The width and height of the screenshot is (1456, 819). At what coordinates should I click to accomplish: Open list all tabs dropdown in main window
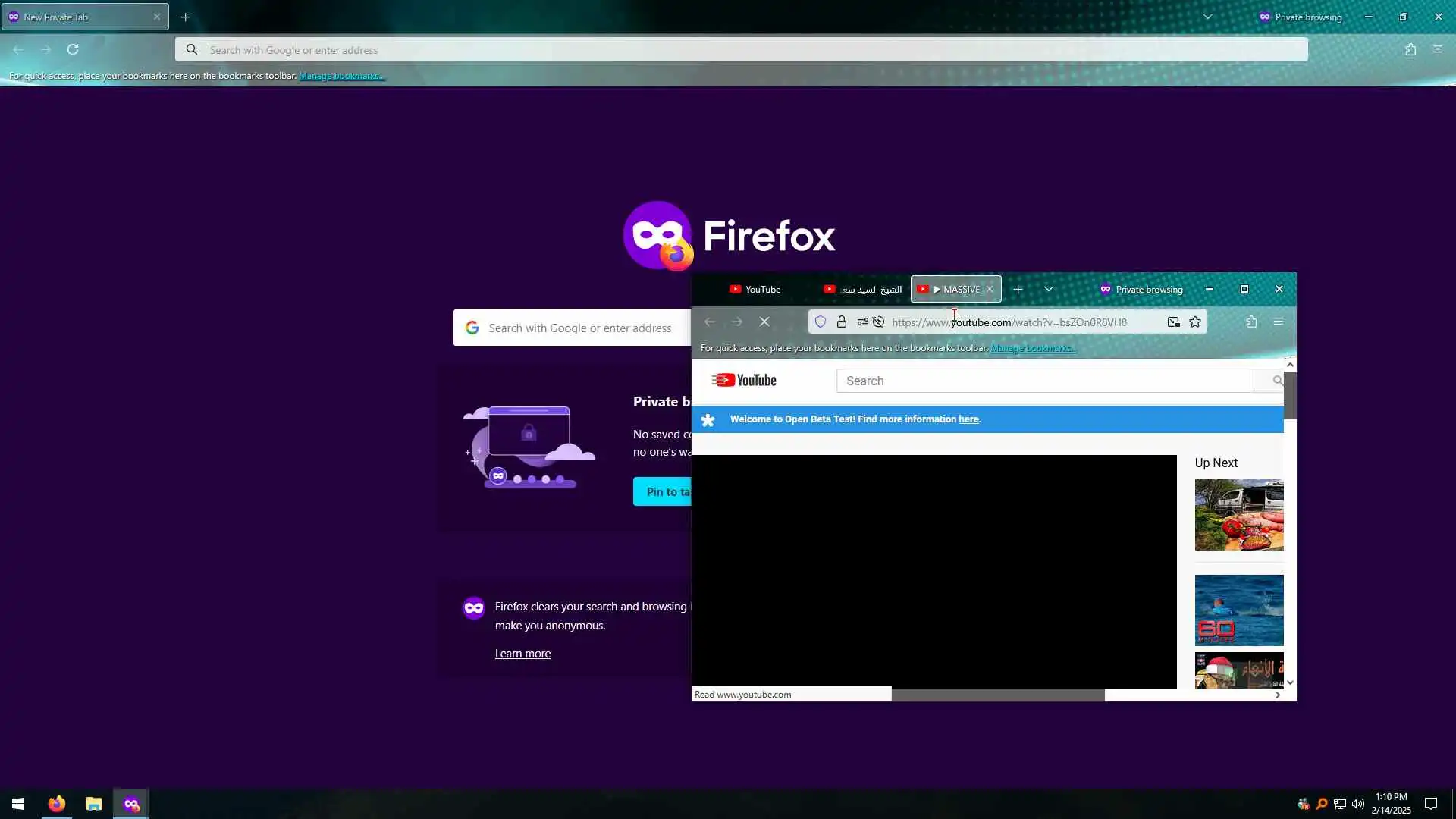pyautogui.click(x=1208, y=17)
